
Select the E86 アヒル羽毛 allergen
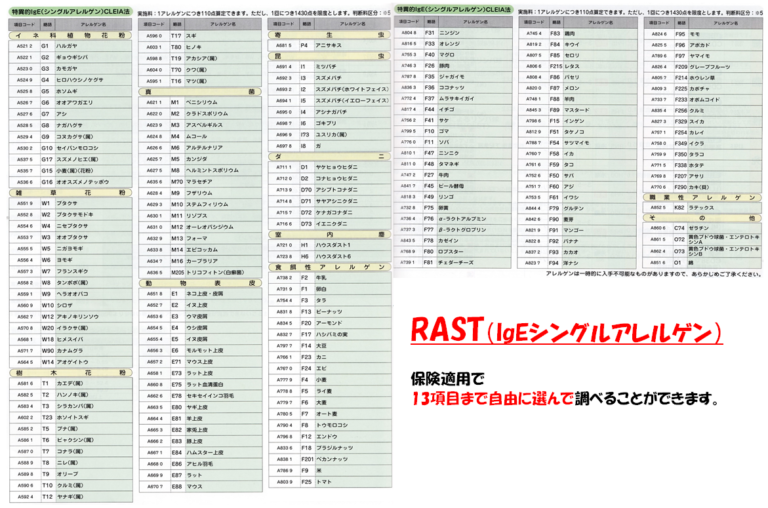pos(201,464)
